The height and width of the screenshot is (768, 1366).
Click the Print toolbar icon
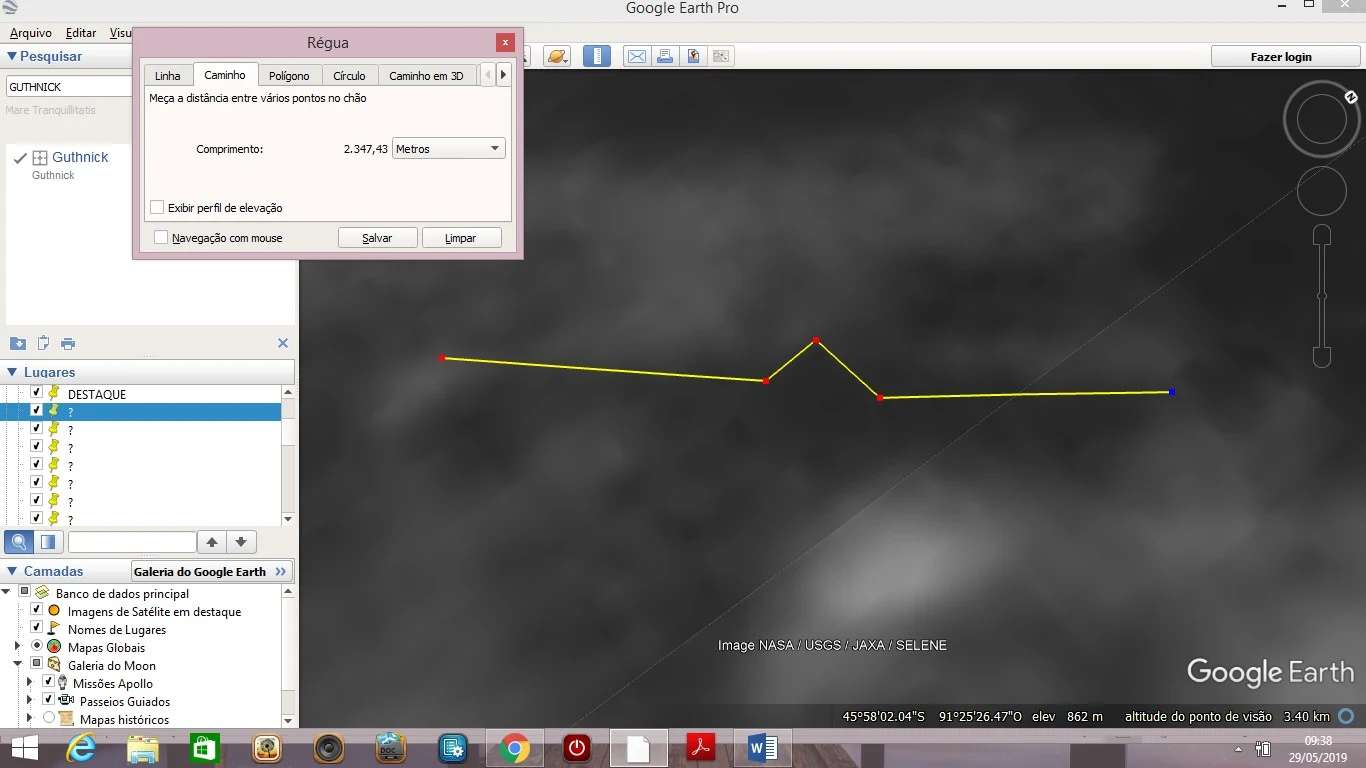(x=664, y=56)
